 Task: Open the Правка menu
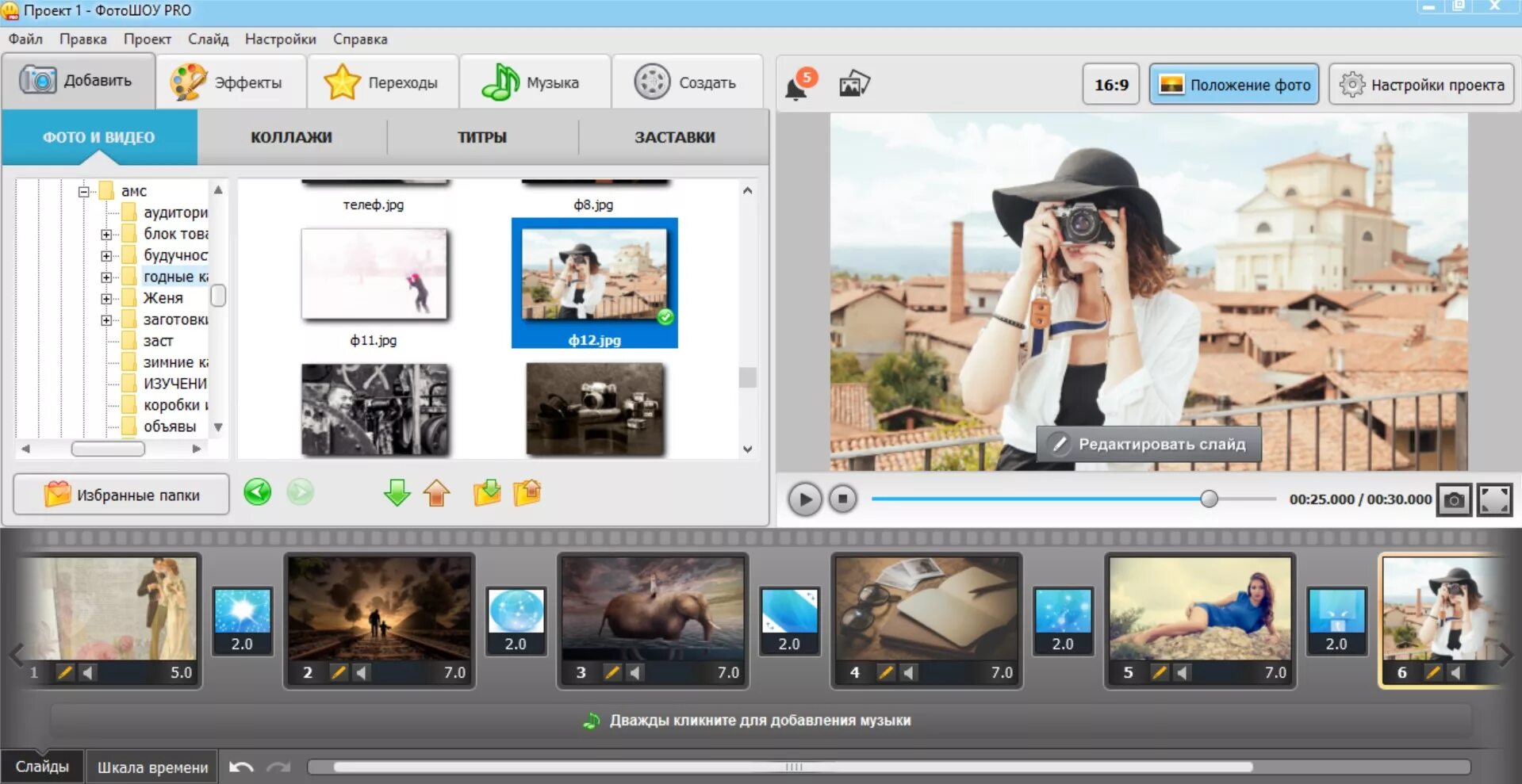pyautogui.click(x=82, y=39)
